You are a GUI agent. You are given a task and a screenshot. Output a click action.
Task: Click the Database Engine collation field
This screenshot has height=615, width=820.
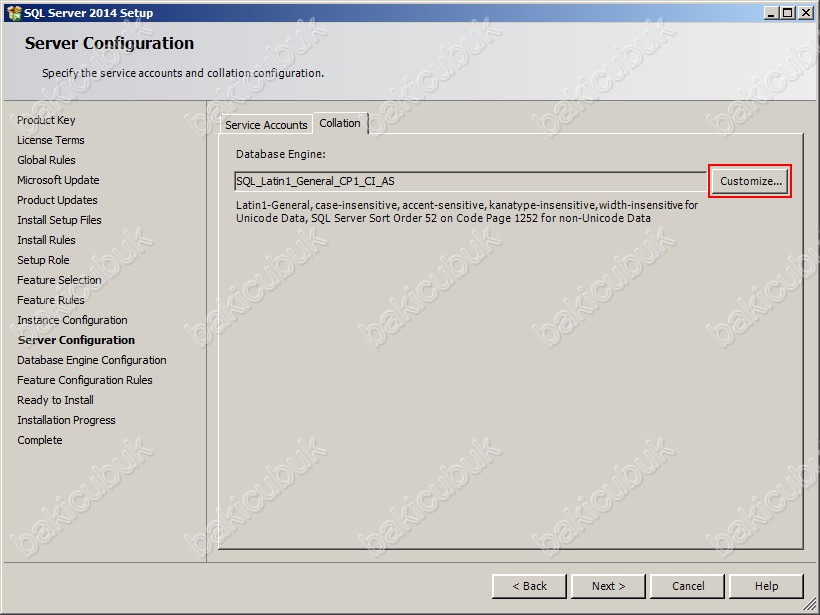[470, 181]
